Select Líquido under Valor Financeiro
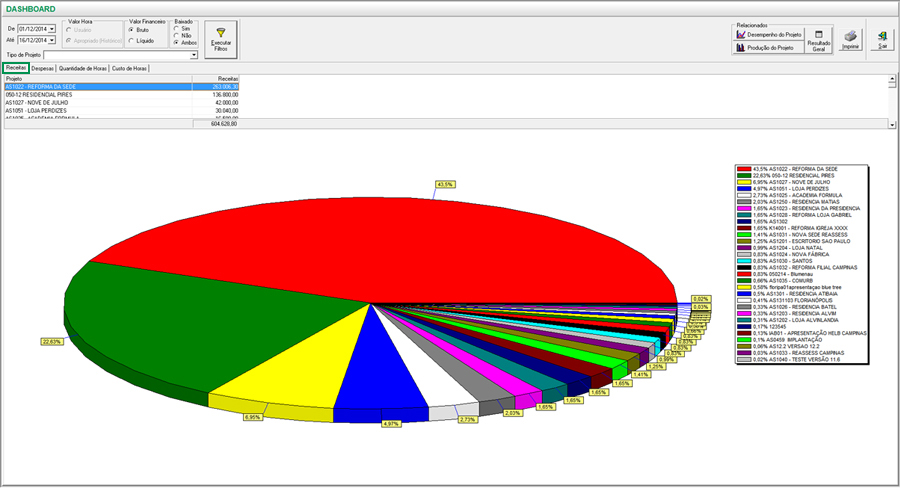The height and width of the screenshot is (489, 900). 132,41
